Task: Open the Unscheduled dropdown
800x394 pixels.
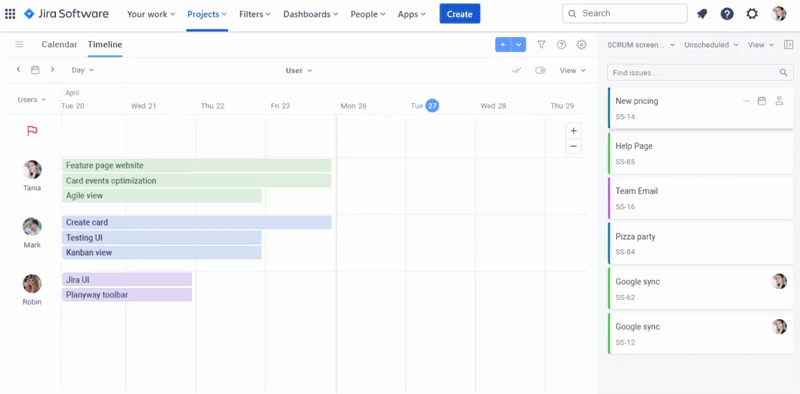Action: (711, 45)
